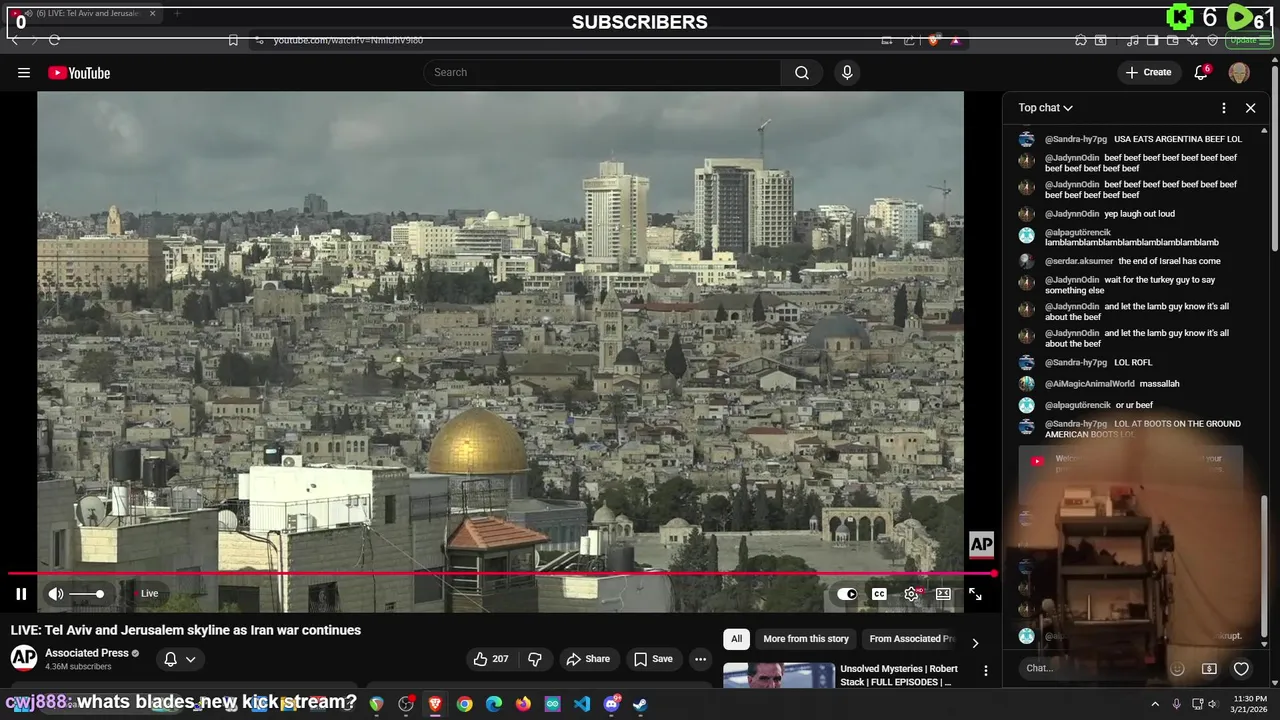Open options menu for Unsolved Mysteries video

point(985,670)
